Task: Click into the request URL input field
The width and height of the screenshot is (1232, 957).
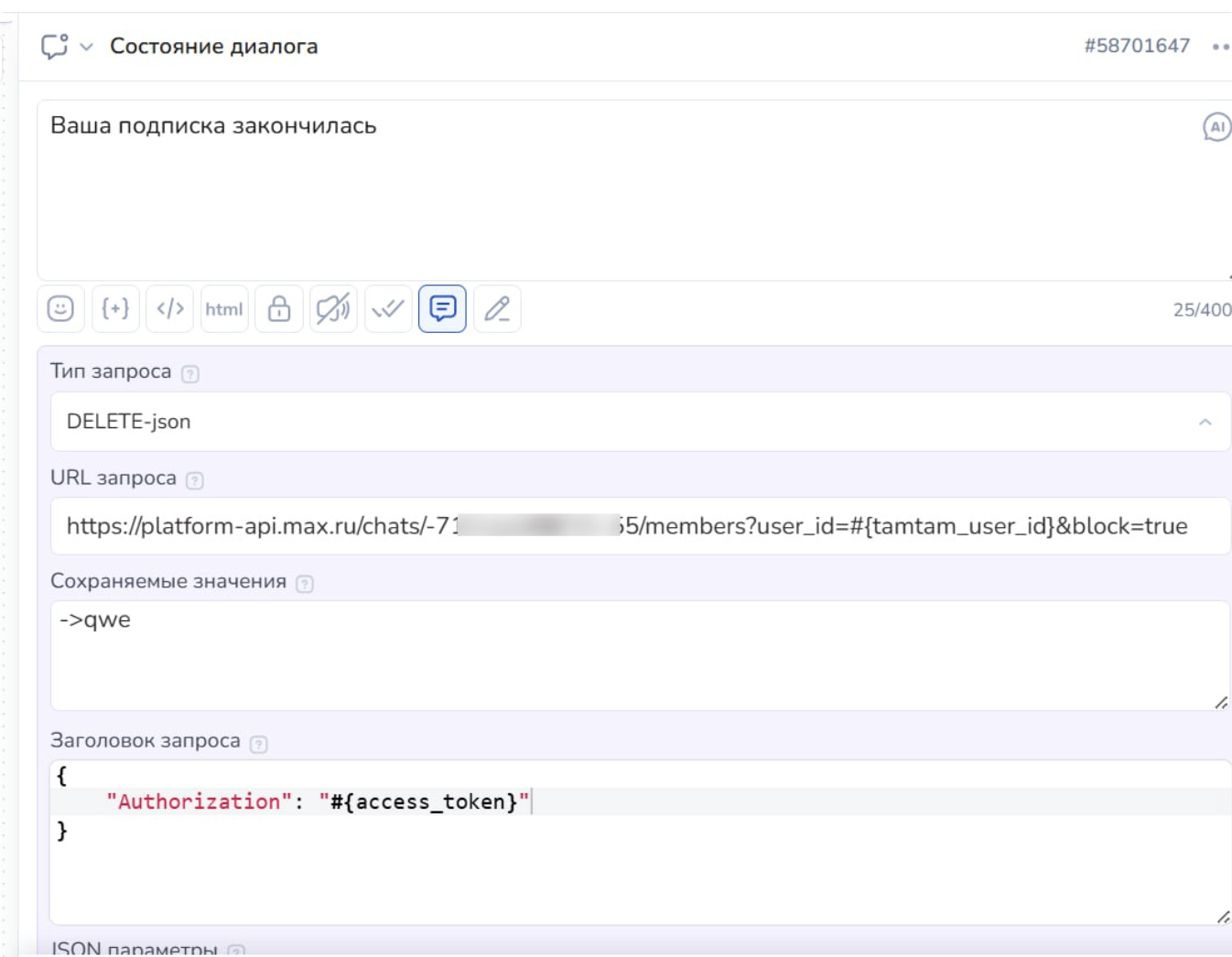Action: [639, 526]
